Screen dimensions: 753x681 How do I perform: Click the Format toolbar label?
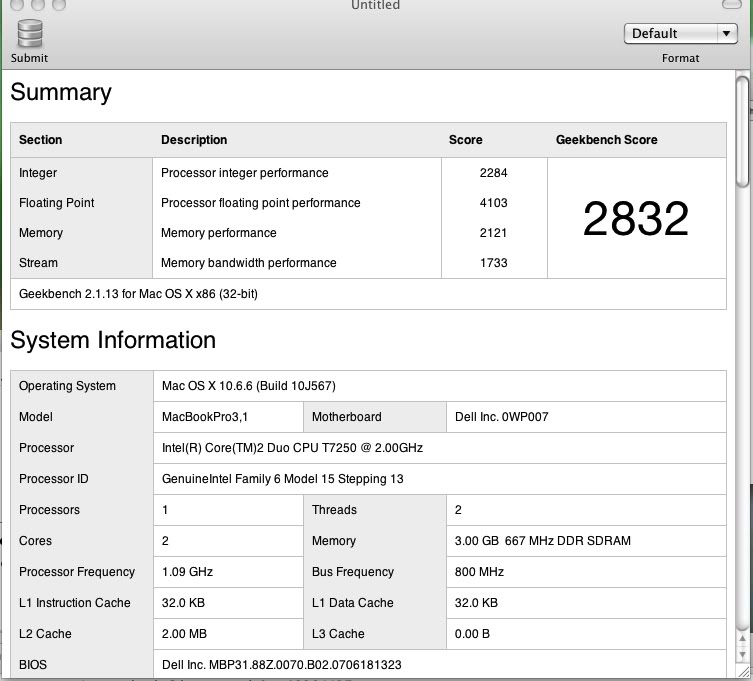tap(680, 58)
